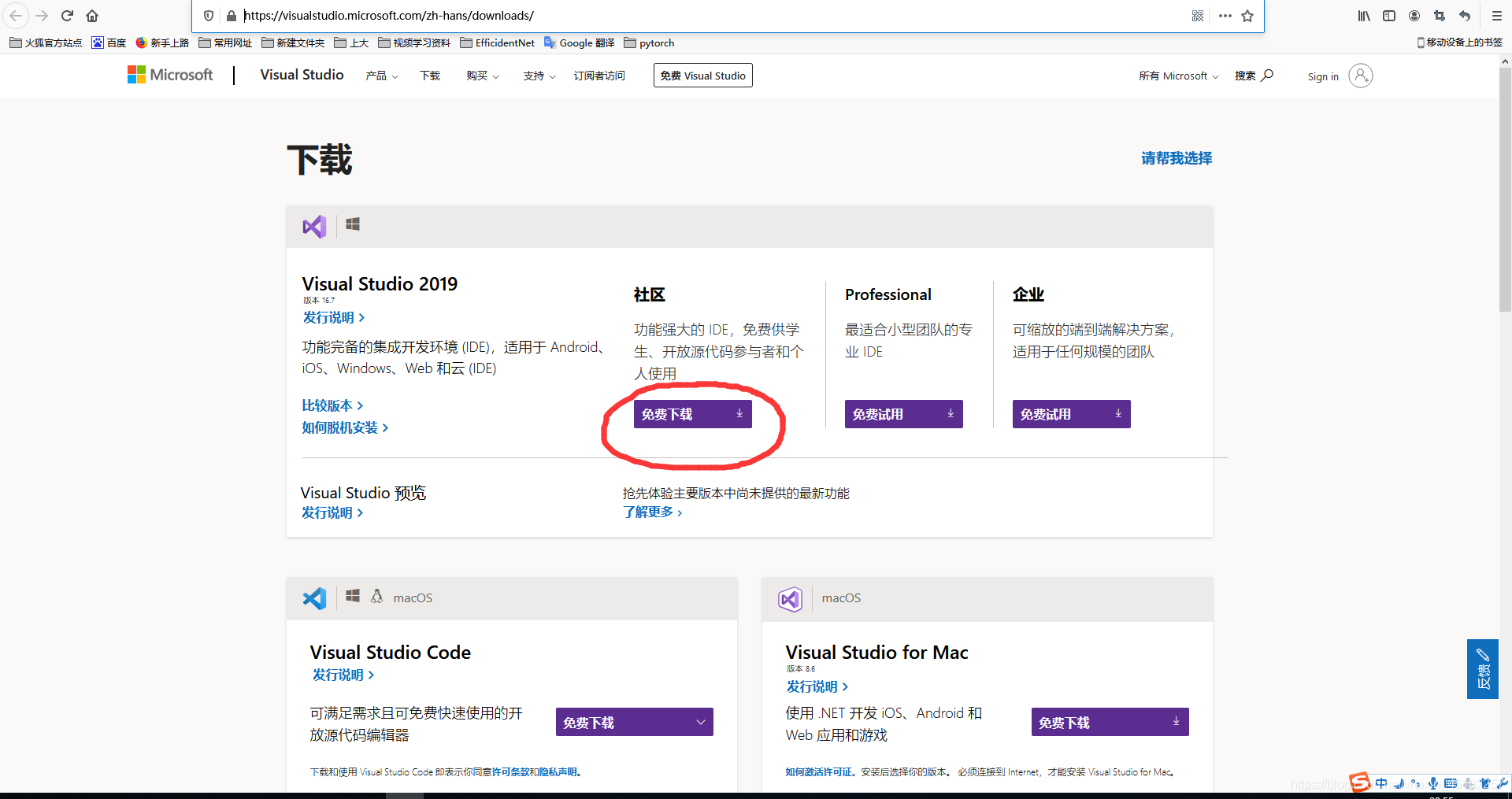Click the Linux penguin icon in VS Code card

377,597
